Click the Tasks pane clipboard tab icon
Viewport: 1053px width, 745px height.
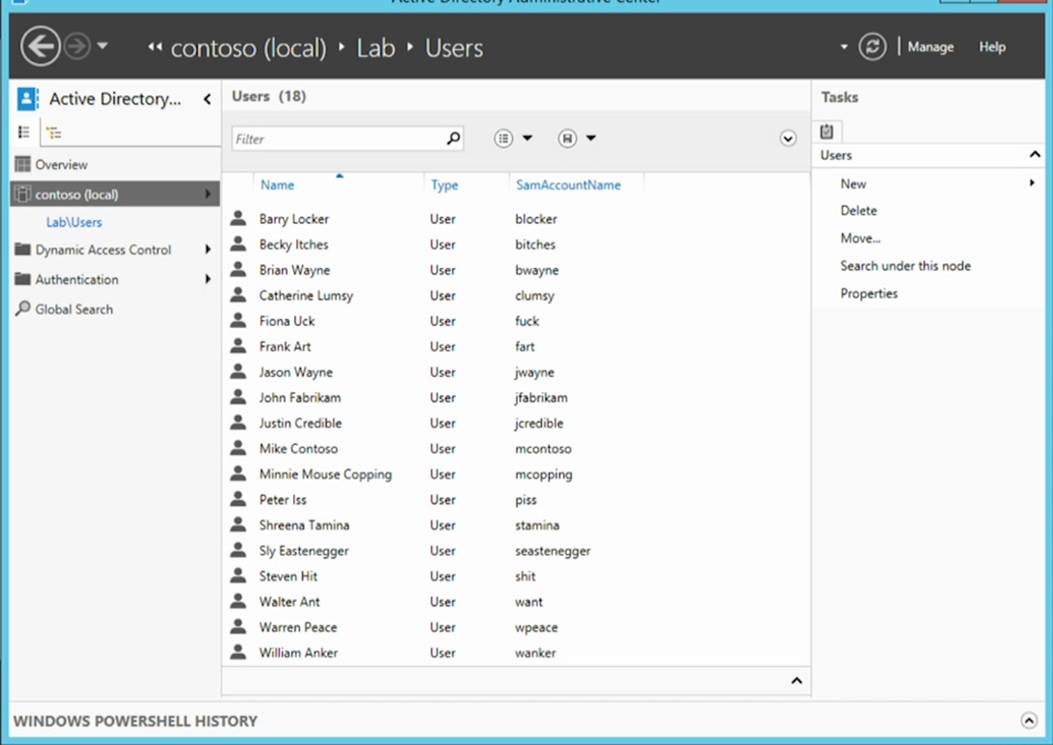(x=827, y=132)
